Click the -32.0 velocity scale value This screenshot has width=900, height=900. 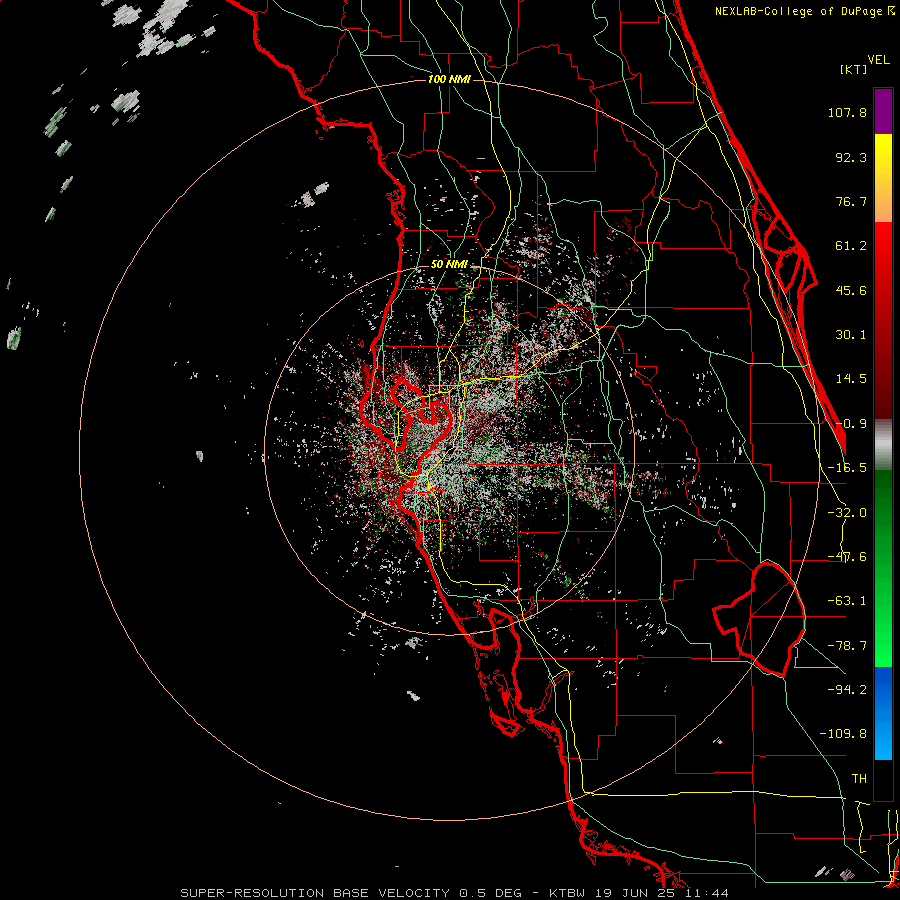click(x=847, y=513)
